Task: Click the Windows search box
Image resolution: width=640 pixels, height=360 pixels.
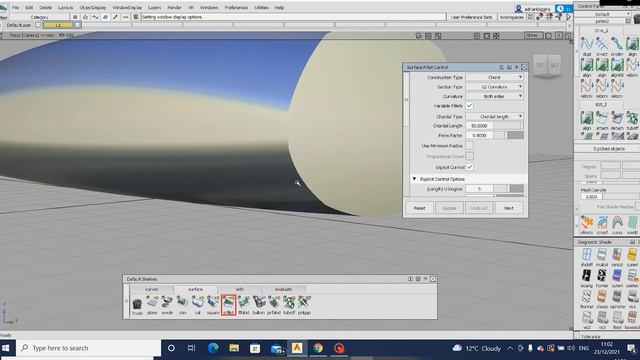Action: (88, 348)
